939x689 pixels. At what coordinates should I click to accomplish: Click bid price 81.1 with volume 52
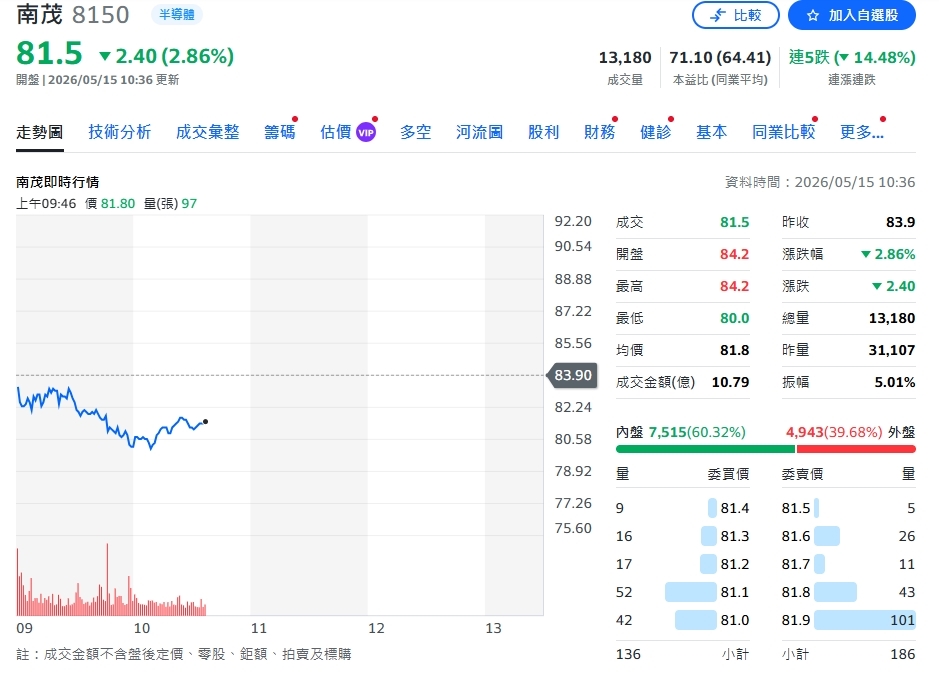click(x=683, y=592)
